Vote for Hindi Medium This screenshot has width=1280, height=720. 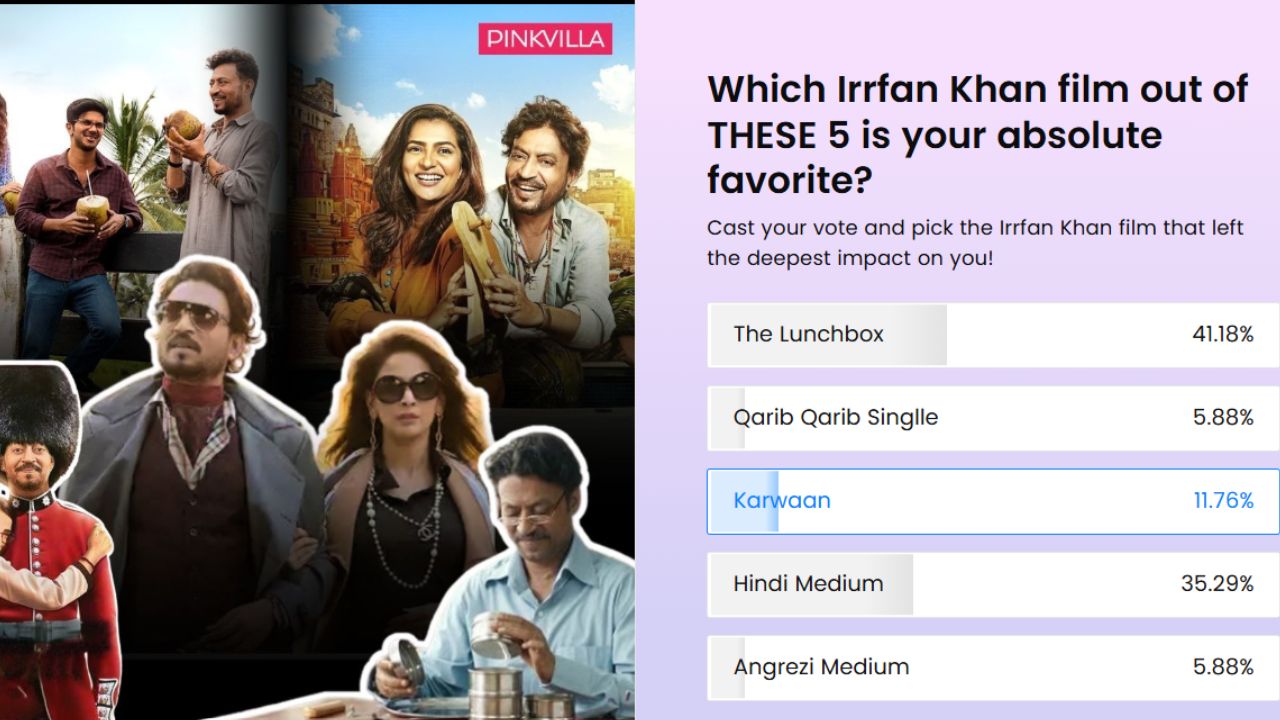[993, 584]
